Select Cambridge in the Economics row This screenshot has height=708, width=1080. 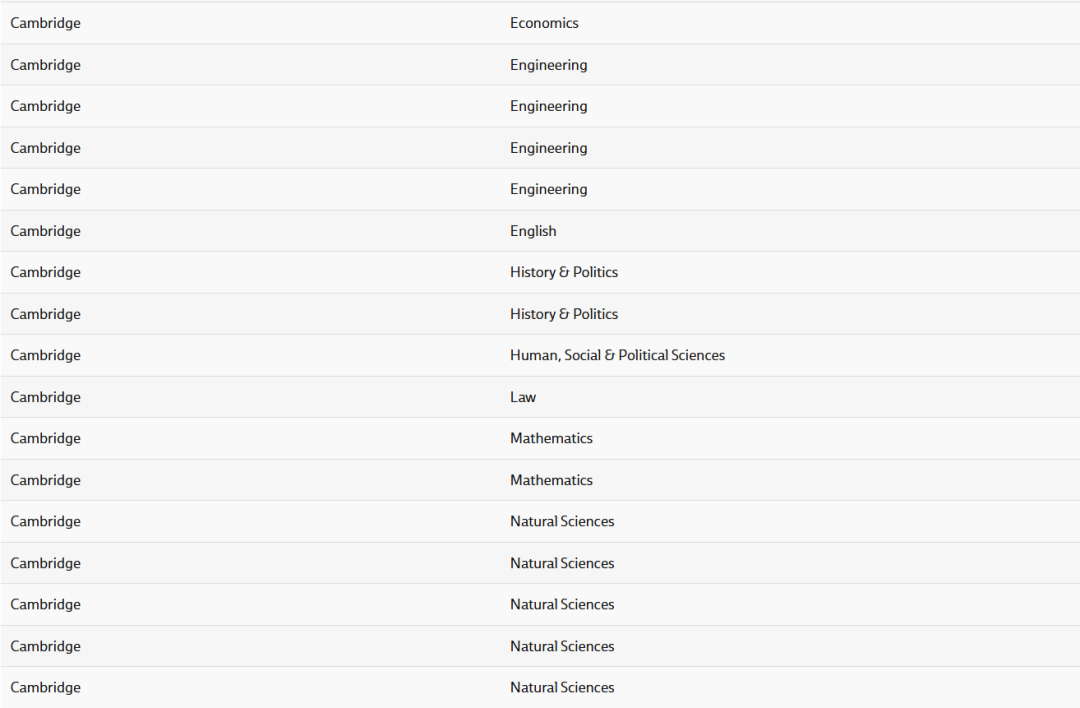(x=46, y=23)
